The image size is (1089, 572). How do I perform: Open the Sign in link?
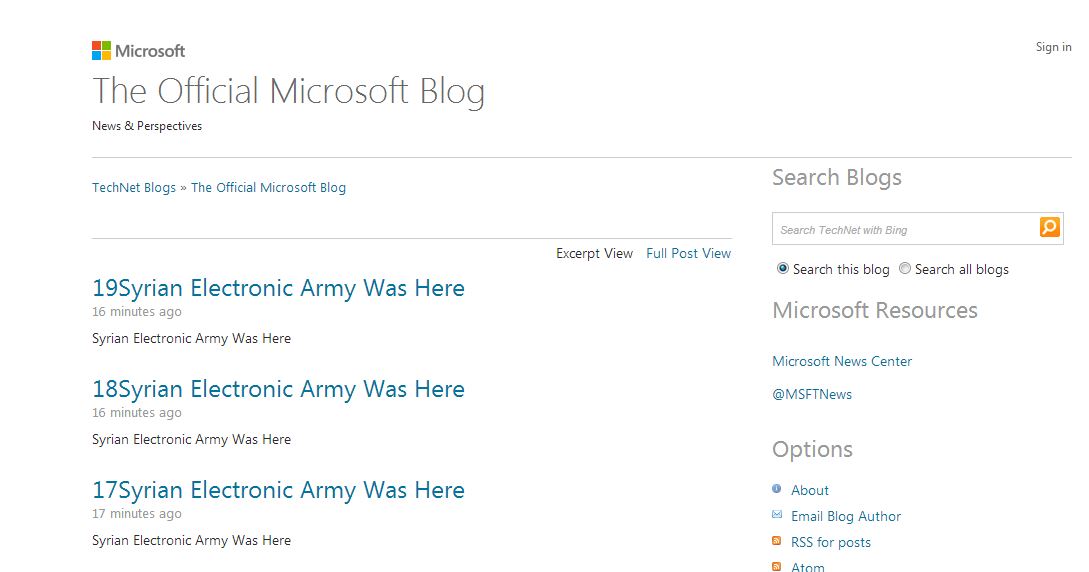tap(1054, 47)
